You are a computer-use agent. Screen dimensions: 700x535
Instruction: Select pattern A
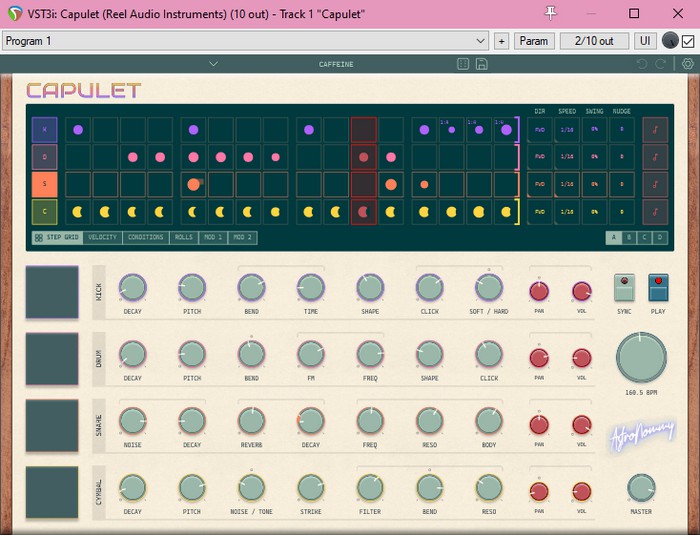614,238
